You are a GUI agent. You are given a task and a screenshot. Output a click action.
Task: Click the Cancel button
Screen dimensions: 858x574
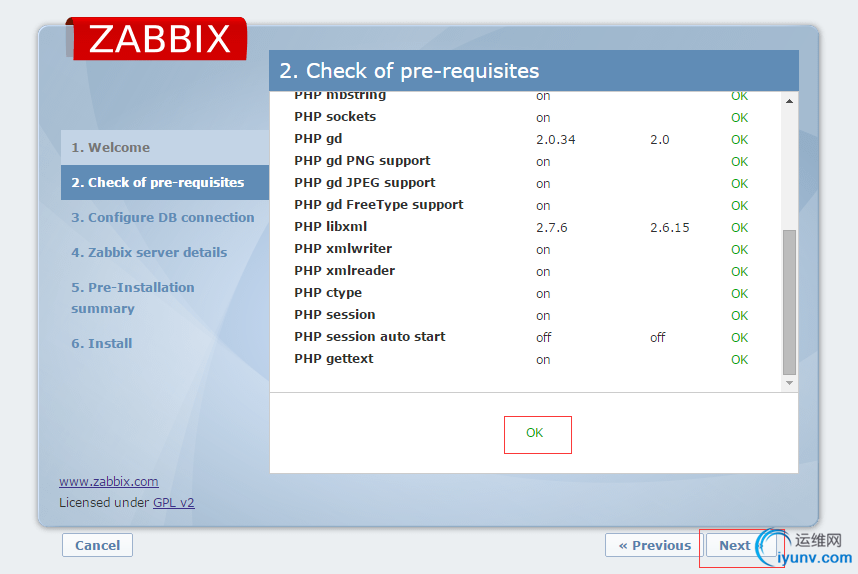click(97, 545)
